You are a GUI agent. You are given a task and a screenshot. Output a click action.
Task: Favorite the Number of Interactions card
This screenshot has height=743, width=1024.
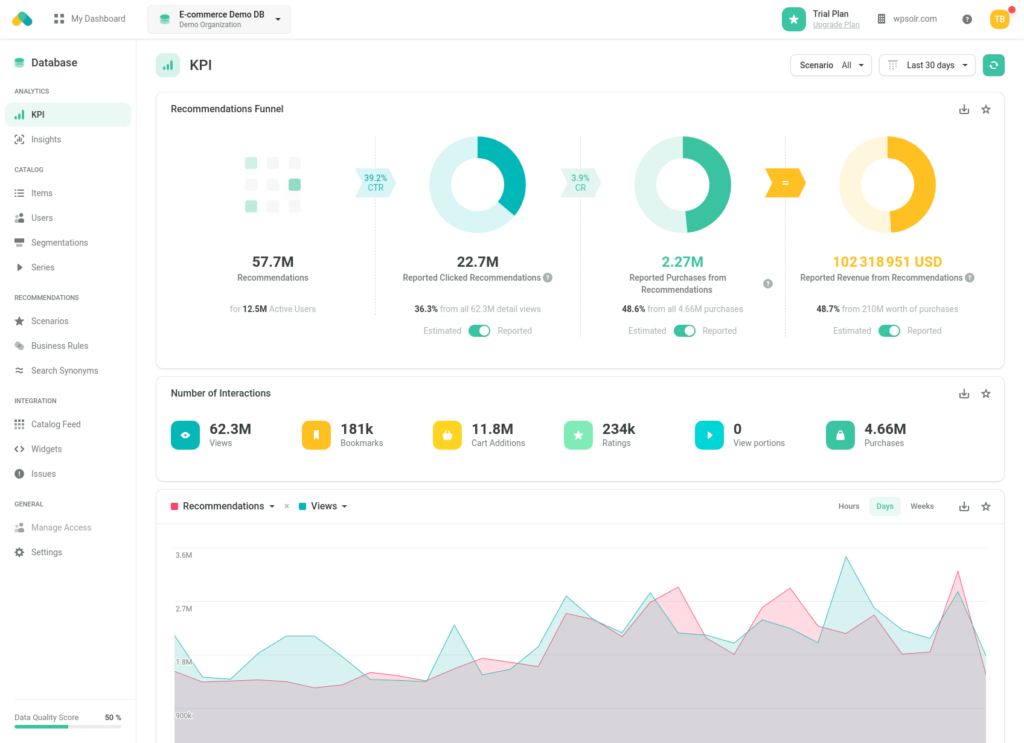[986, 394]
